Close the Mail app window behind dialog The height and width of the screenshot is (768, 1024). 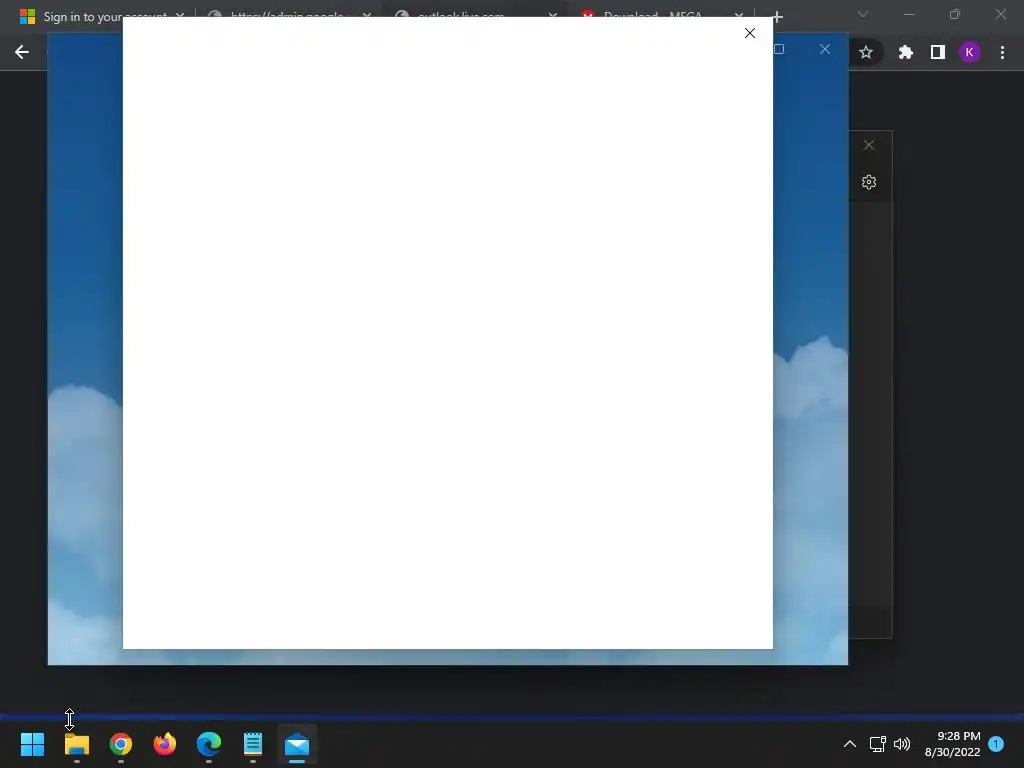tap(825, 49)
